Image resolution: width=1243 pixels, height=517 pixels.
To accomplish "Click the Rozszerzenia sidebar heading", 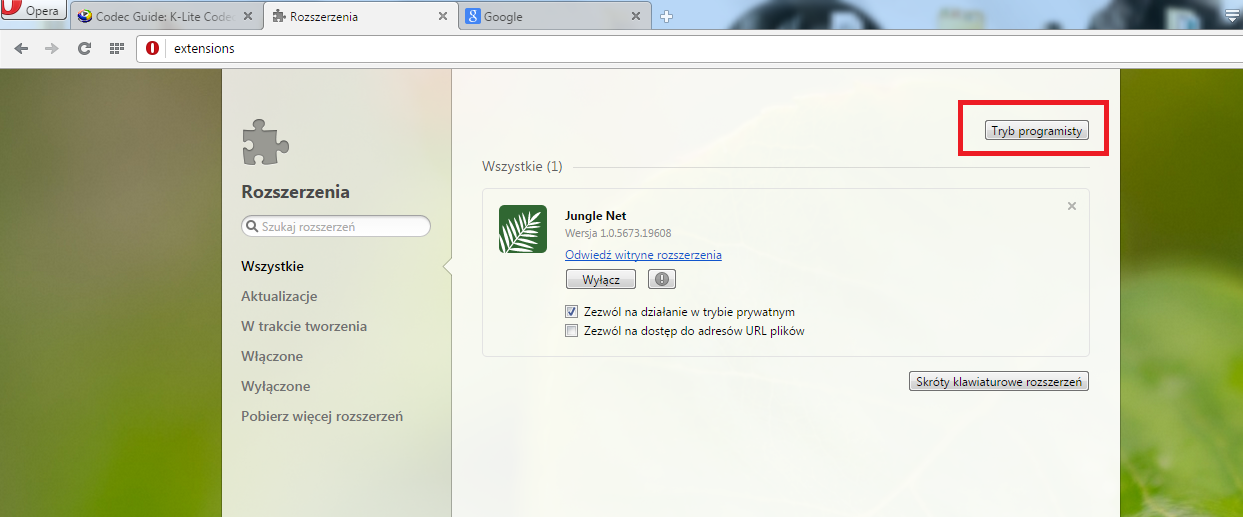I will pos(296,192).
